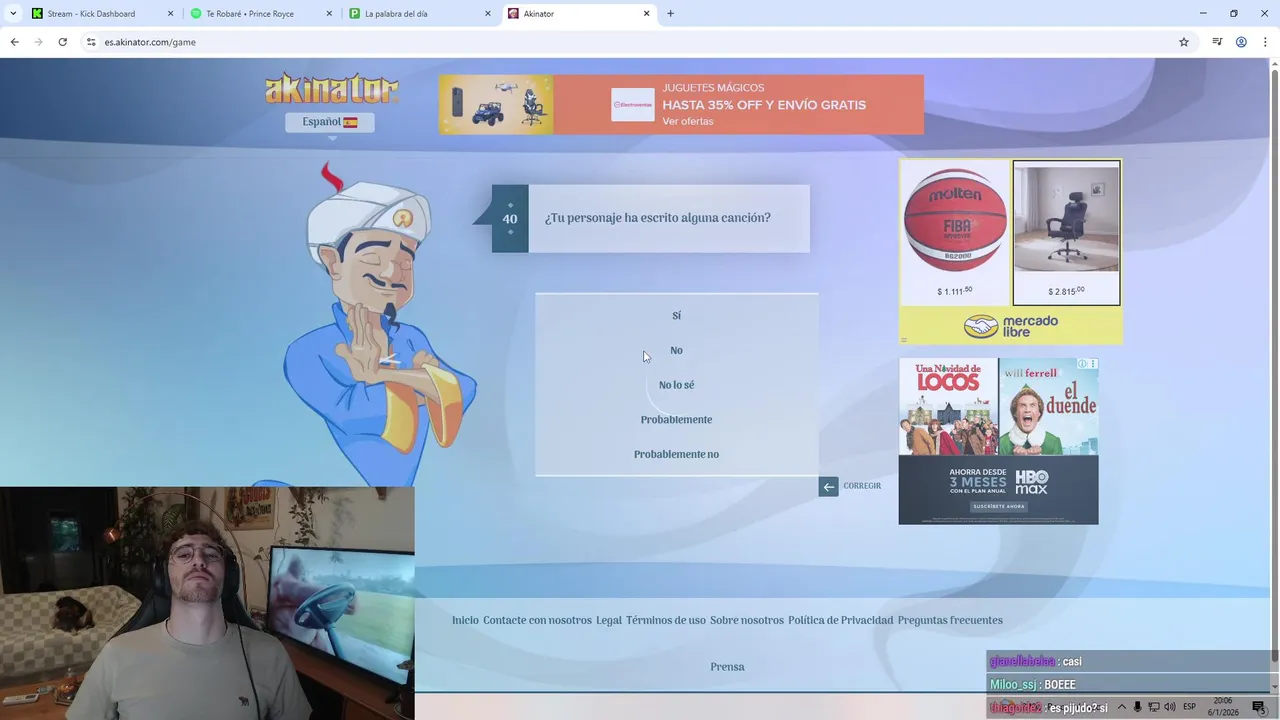
Task: Click the Mercado Libre logo
Action: (x=1011, y=326)
